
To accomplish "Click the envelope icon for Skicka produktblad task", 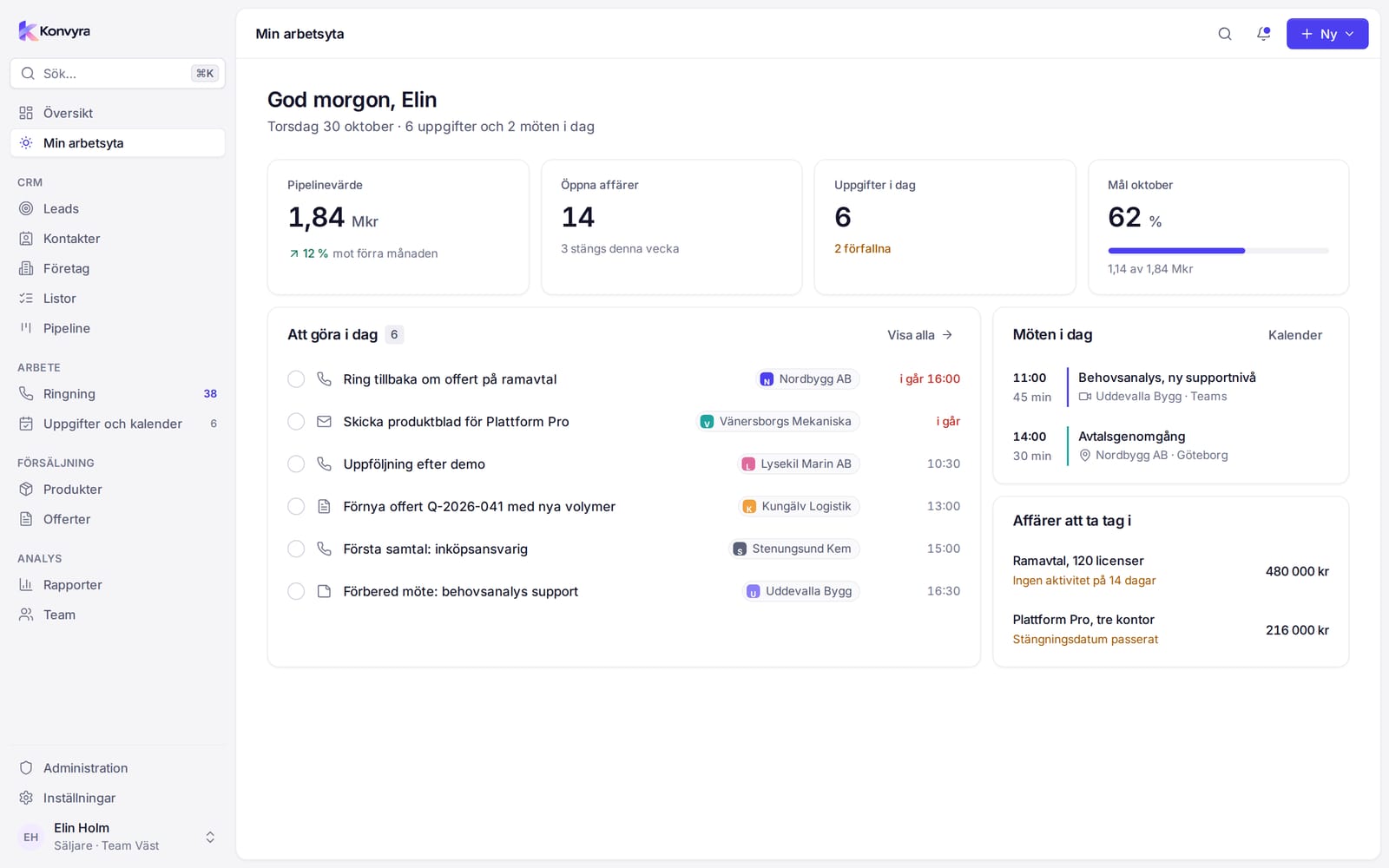I will (x=324, y=421).
